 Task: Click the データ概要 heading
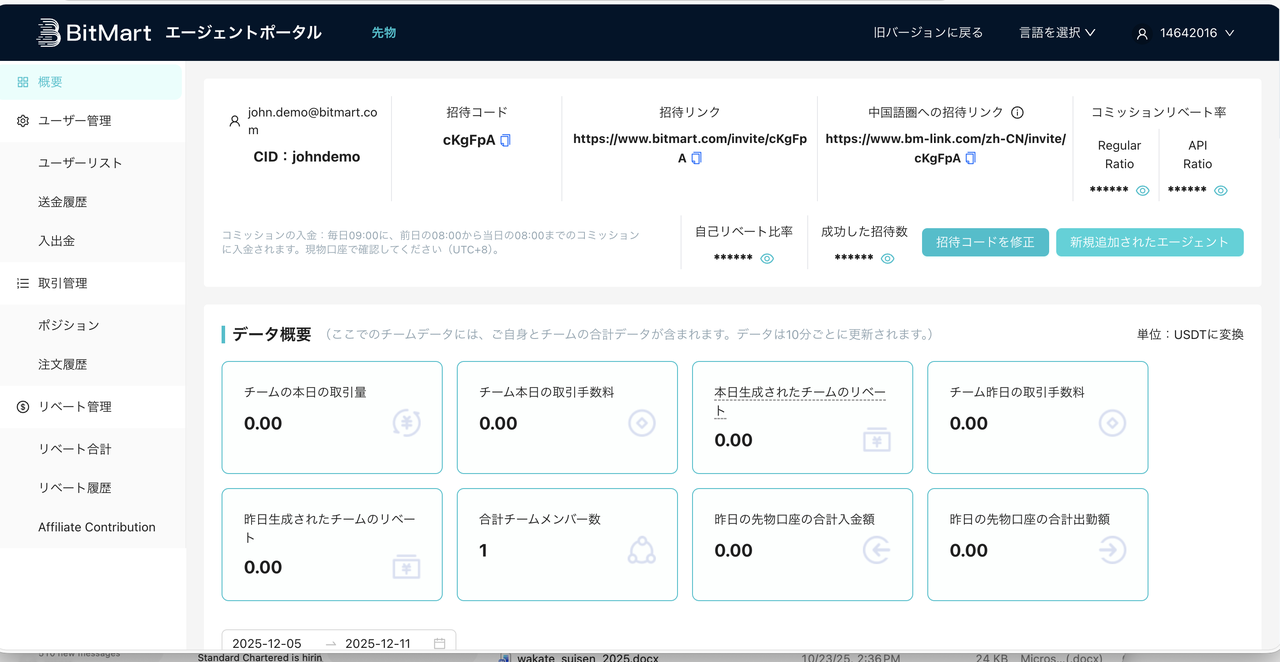(x=272, y=335)
